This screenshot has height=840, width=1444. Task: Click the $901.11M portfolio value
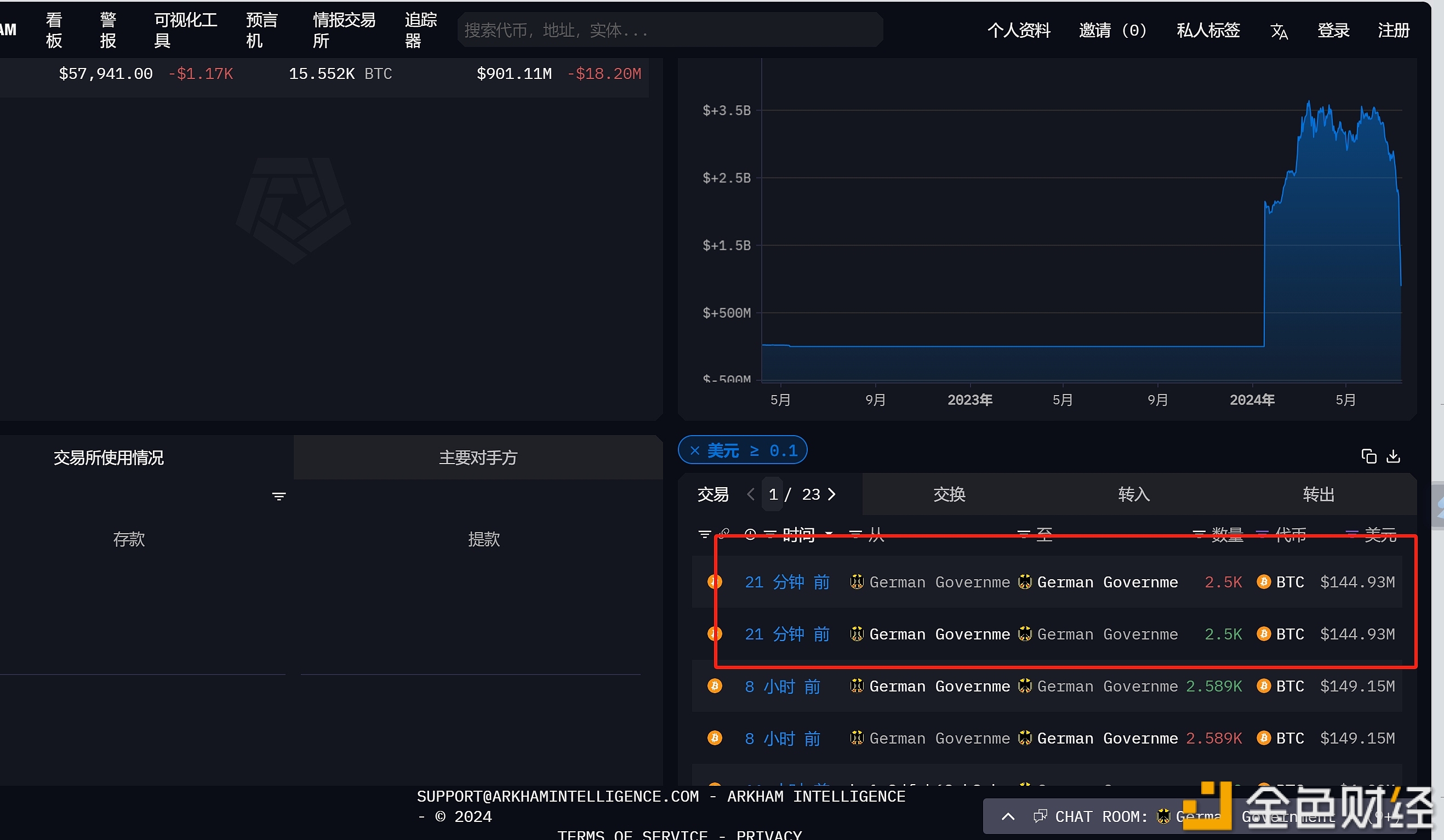coord(514,74)
